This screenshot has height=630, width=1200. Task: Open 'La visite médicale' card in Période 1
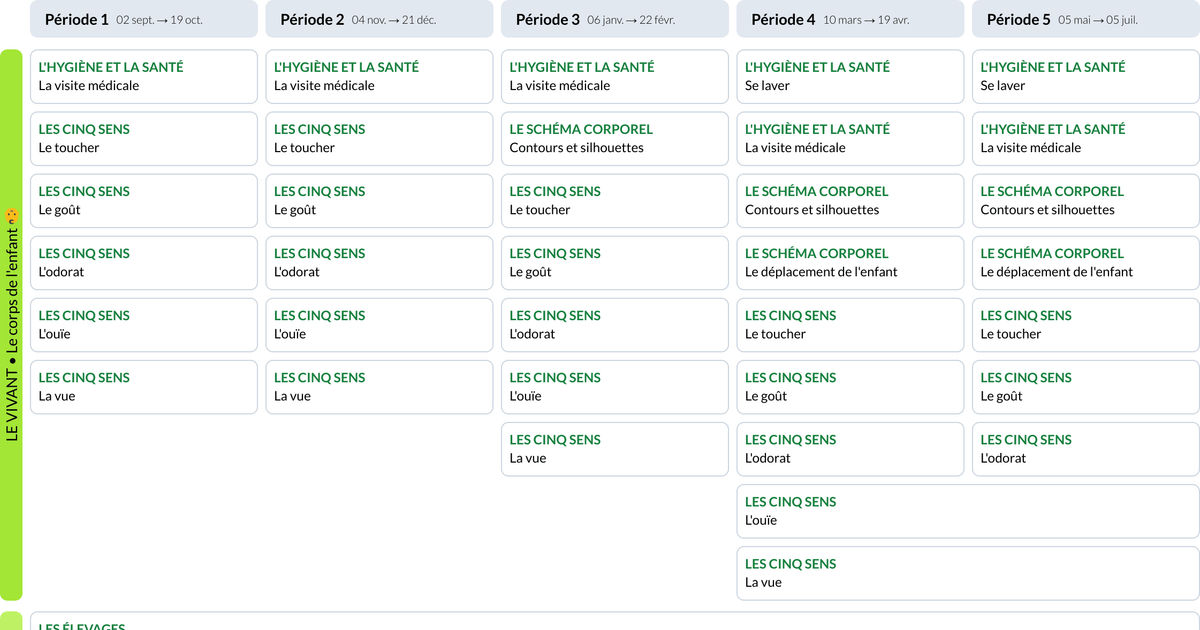(x=143, y=76)
